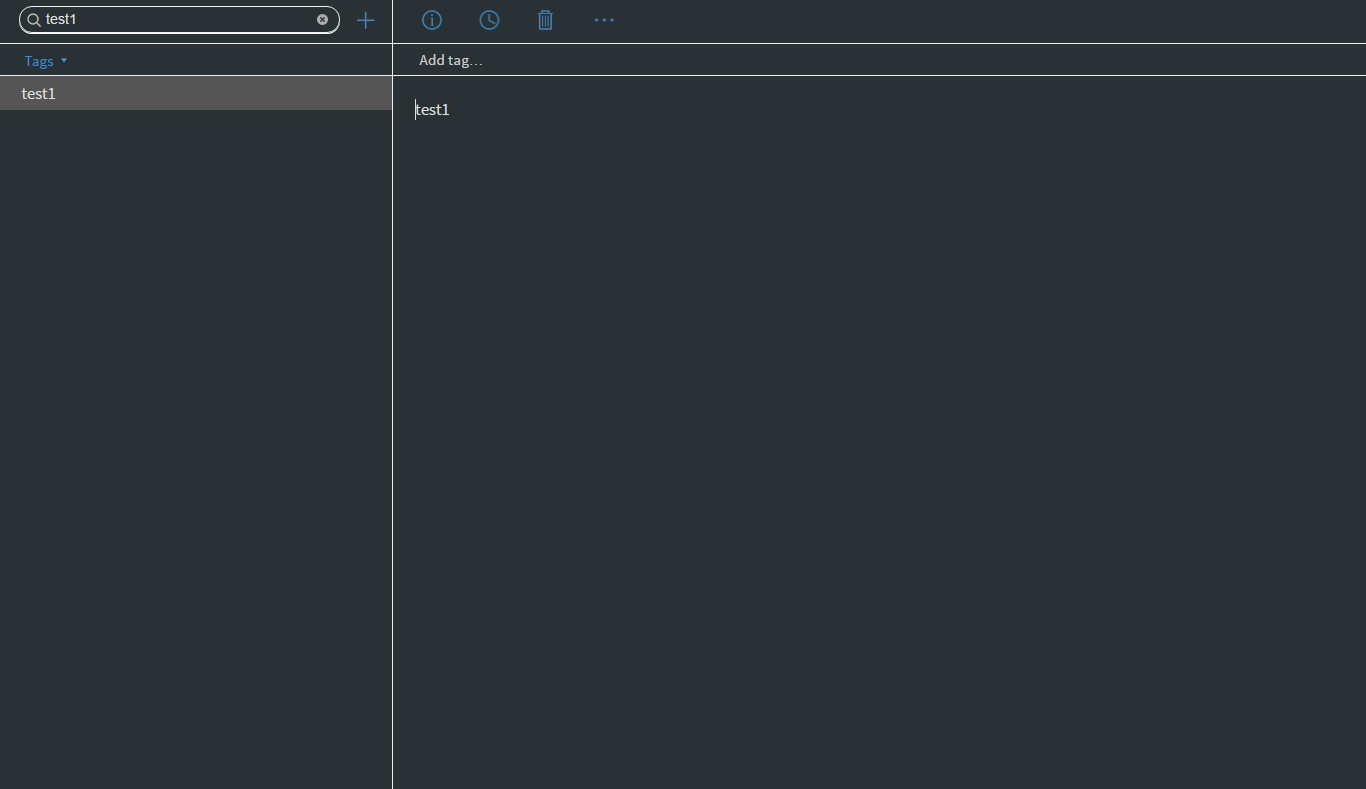Click the Tags label heading
Screen dimensions: 1366x789
click(38, 60)
